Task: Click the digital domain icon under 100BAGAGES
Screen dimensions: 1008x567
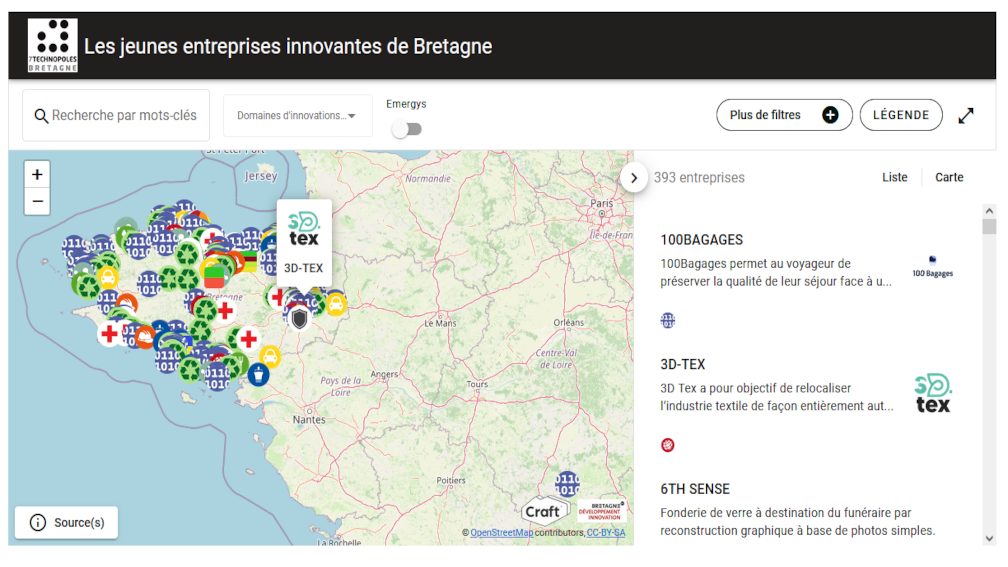Action: [x=668, y=320]
